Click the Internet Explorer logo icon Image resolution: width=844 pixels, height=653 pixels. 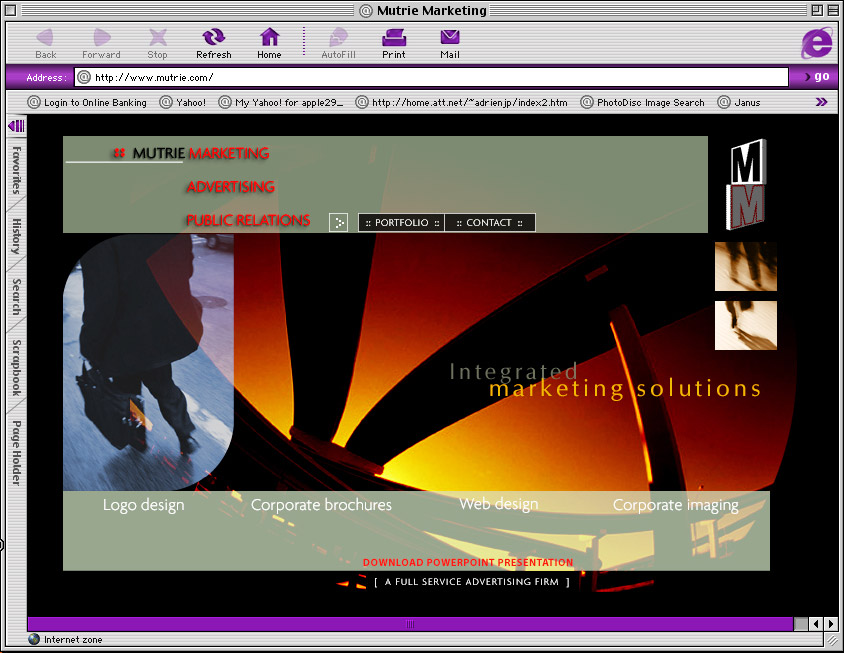(816, 43)
